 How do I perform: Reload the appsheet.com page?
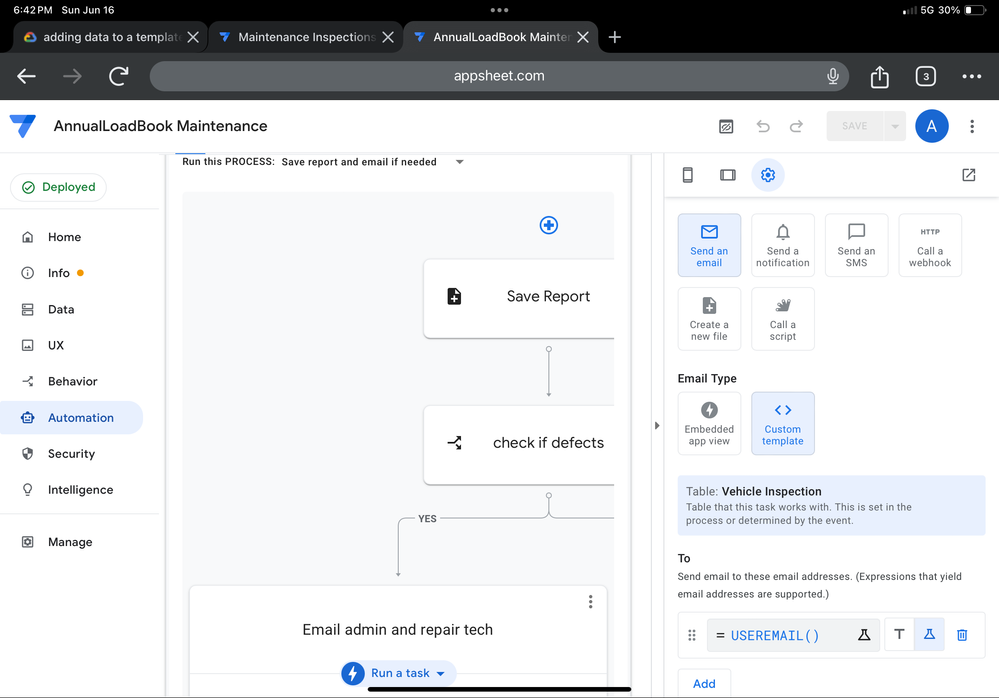pos(119,76)
